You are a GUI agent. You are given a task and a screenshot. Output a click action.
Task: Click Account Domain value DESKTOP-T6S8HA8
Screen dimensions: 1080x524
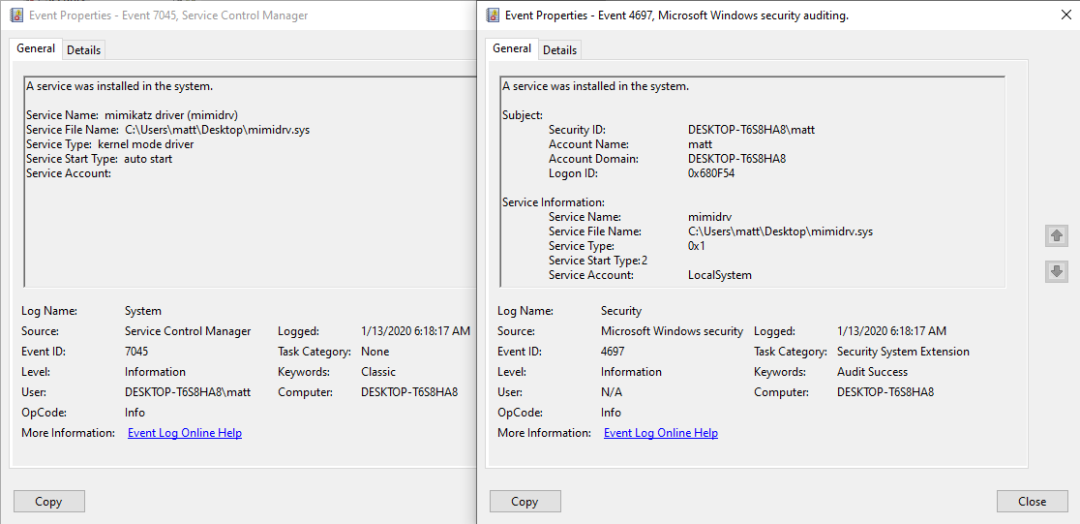737,158
